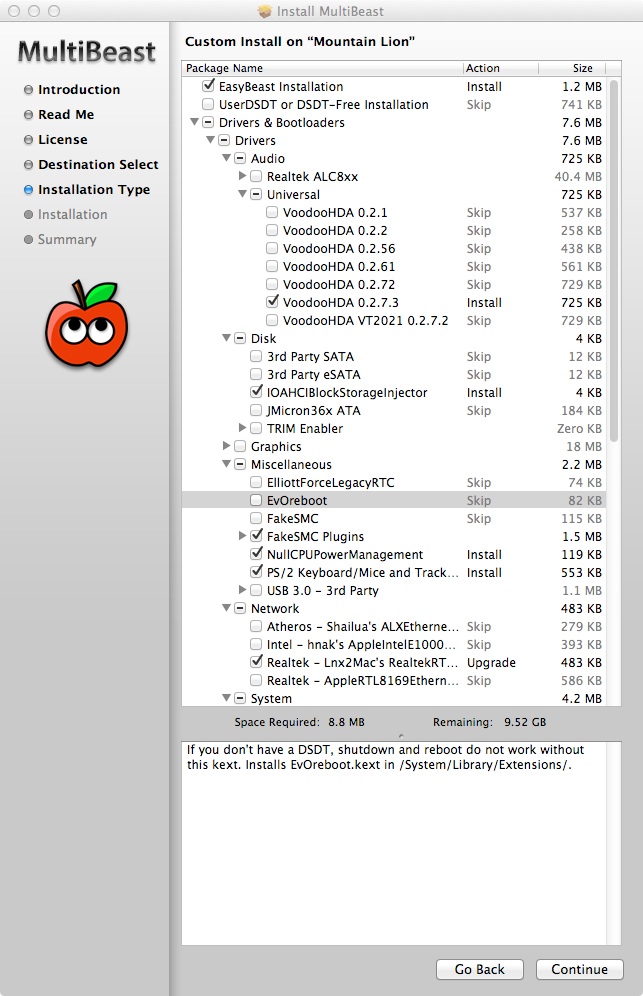Enable the VoodooHDA 0.2.1 checkbox

tap(272, 212)
